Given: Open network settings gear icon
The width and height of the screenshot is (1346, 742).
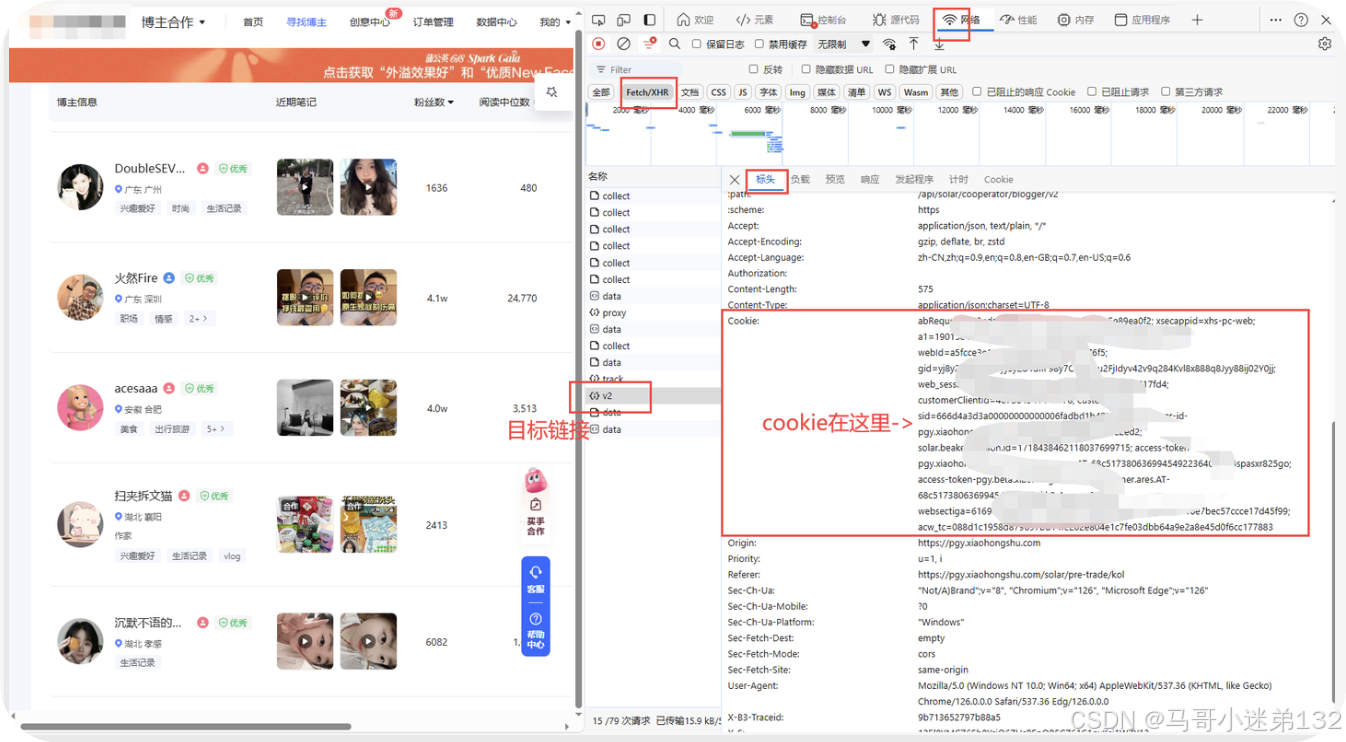Looking at the screenshot, I should tap(1325, 44).
